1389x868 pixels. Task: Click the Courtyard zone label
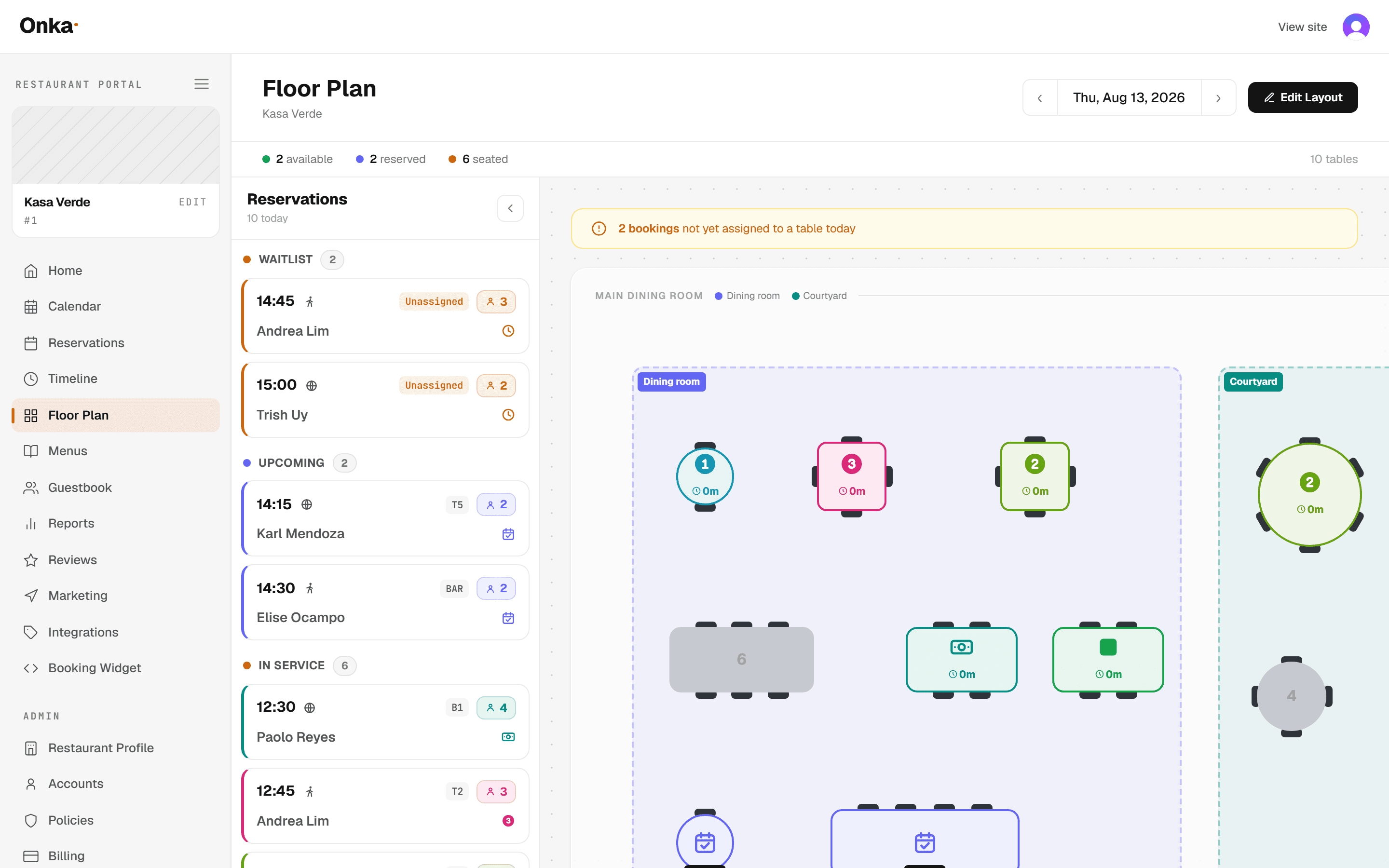click(x=1253, y=382)
